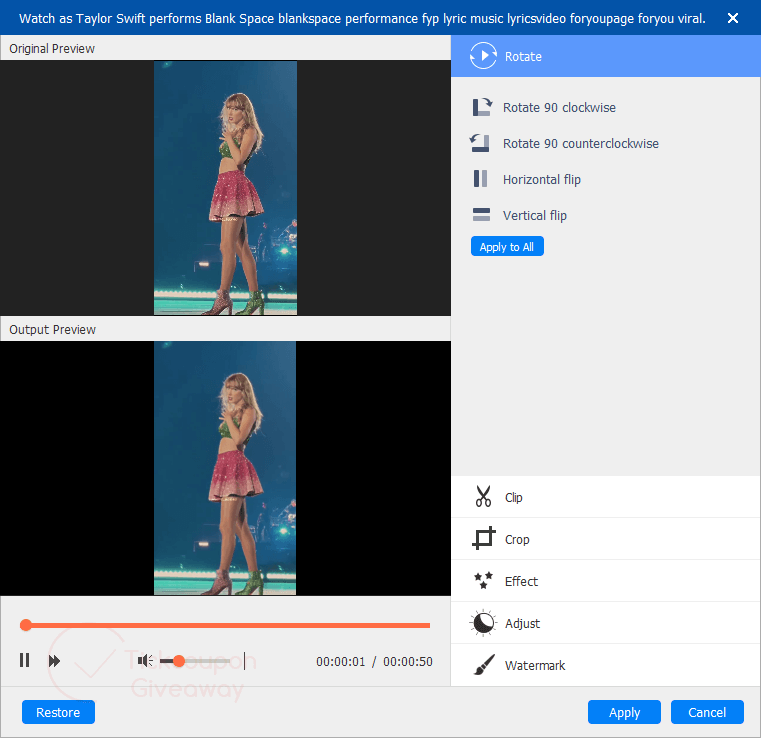Open the Crop tool
Viewport: 761px width, 738px height.
(484, 539)
